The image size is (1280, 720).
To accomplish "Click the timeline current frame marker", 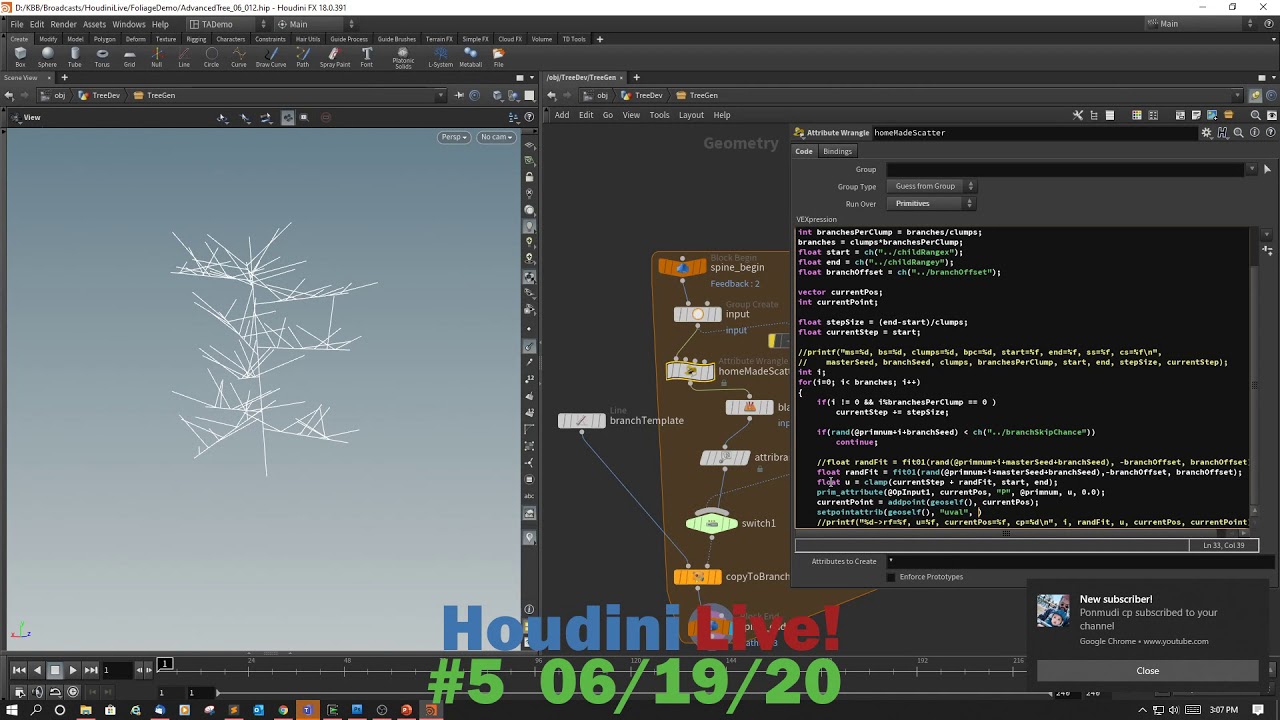I will [x=165, y=663].
